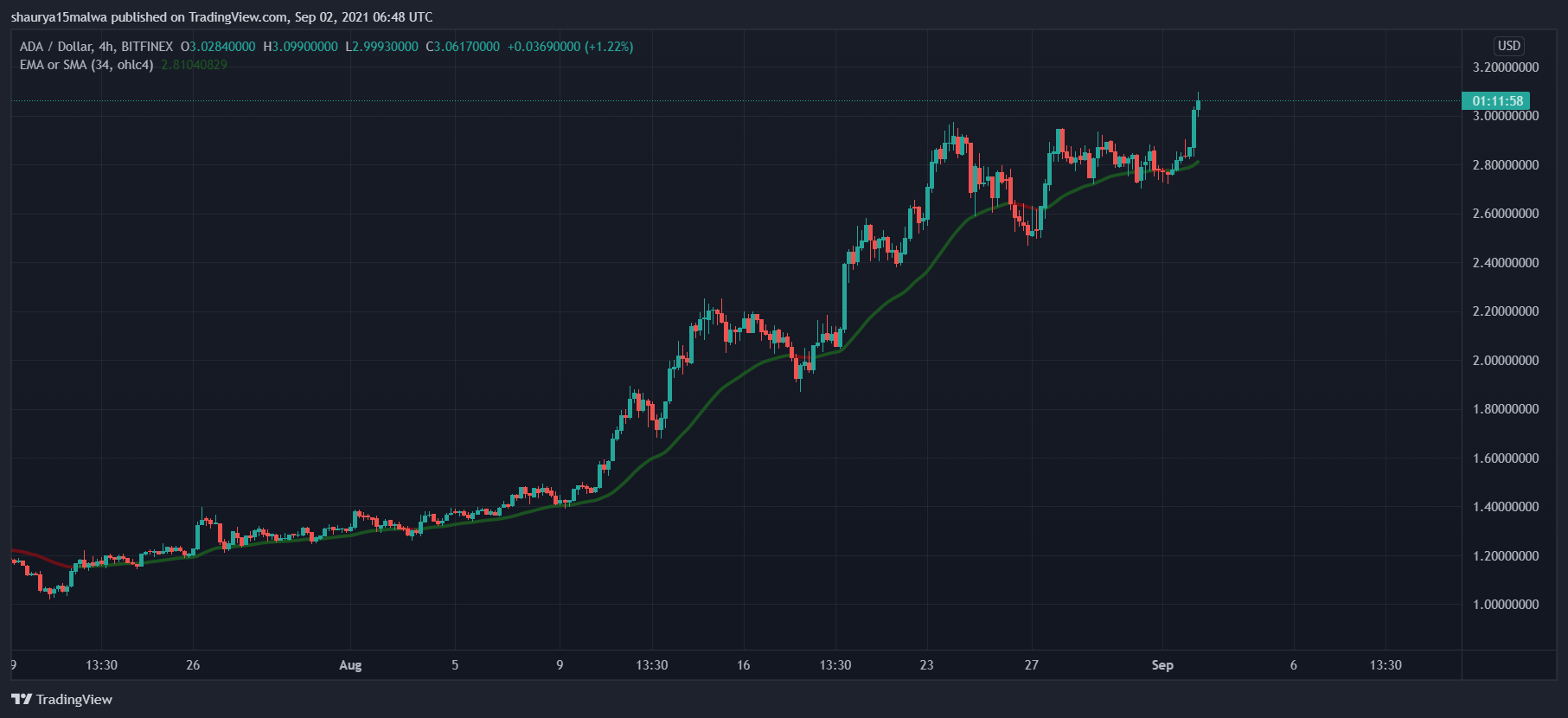This screenshot has width=1568, height=718.
Task: Select the EMA or SMA indicator label
Action: tap(86, 65)
